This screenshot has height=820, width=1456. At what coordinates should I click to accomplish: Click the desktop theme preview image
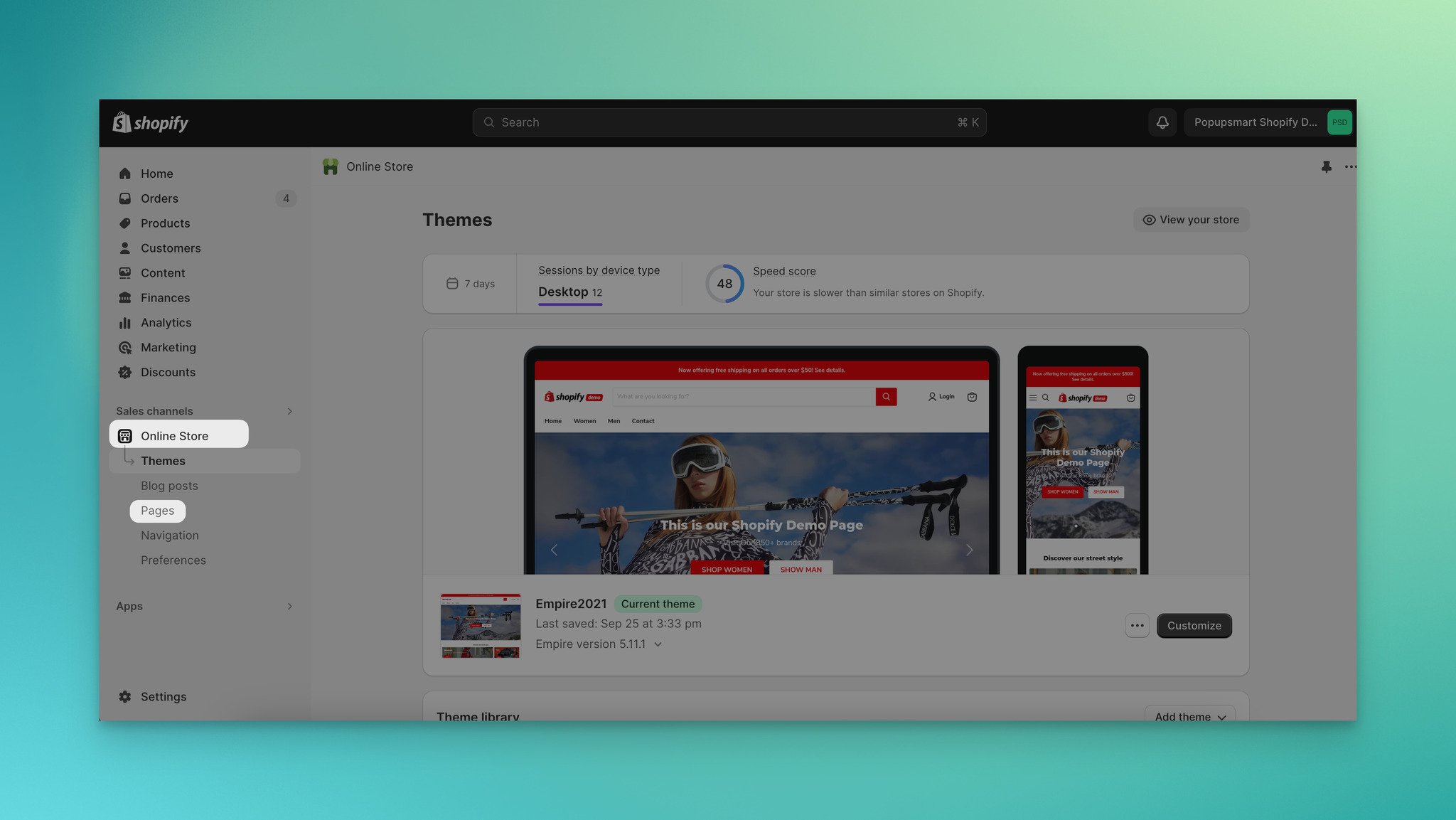(x=761, y=461)
